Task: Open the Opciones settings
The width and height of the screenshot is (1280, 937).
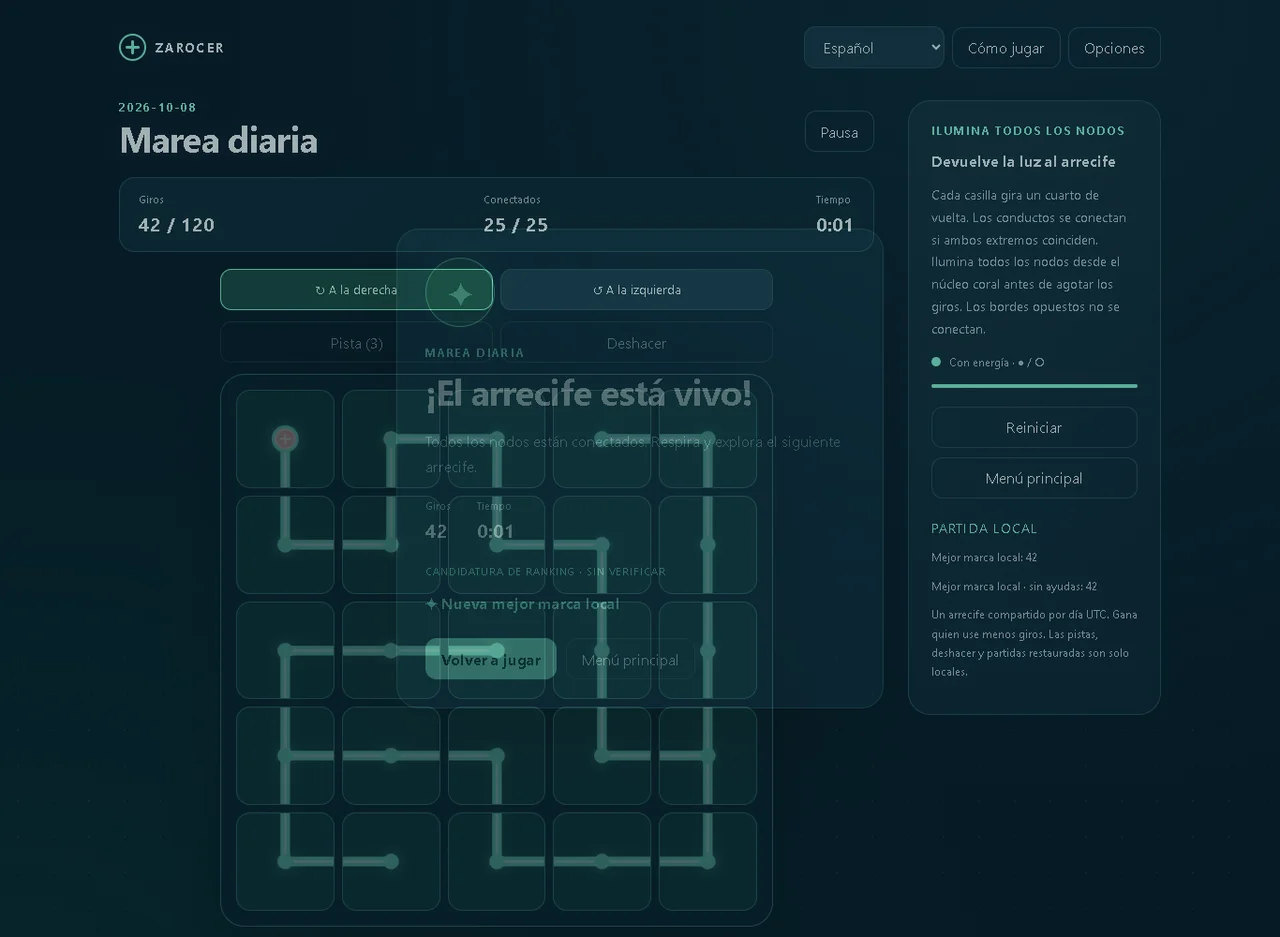Action: pyautogui.click(x=1114, y=48)
